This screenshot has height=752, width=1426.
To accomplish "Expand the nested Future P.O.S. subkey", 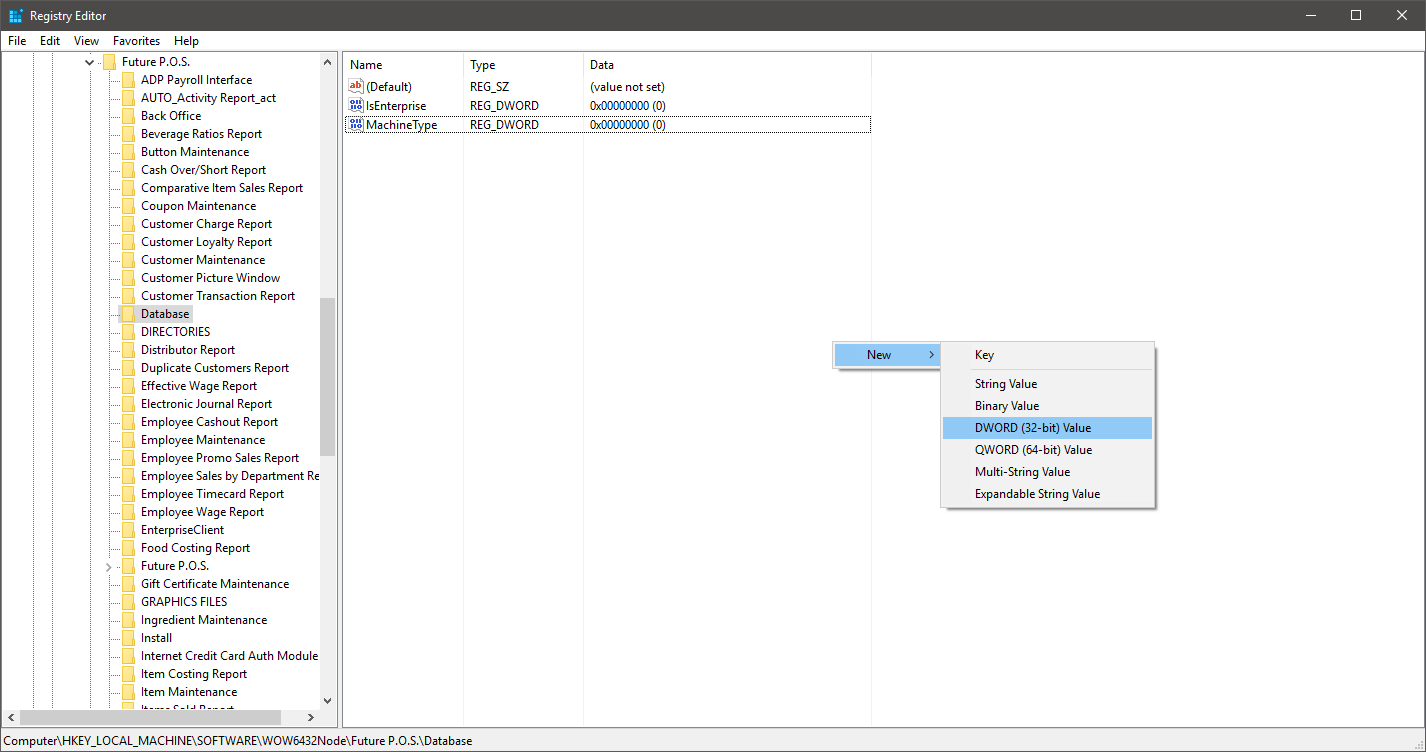I will 109,566.
